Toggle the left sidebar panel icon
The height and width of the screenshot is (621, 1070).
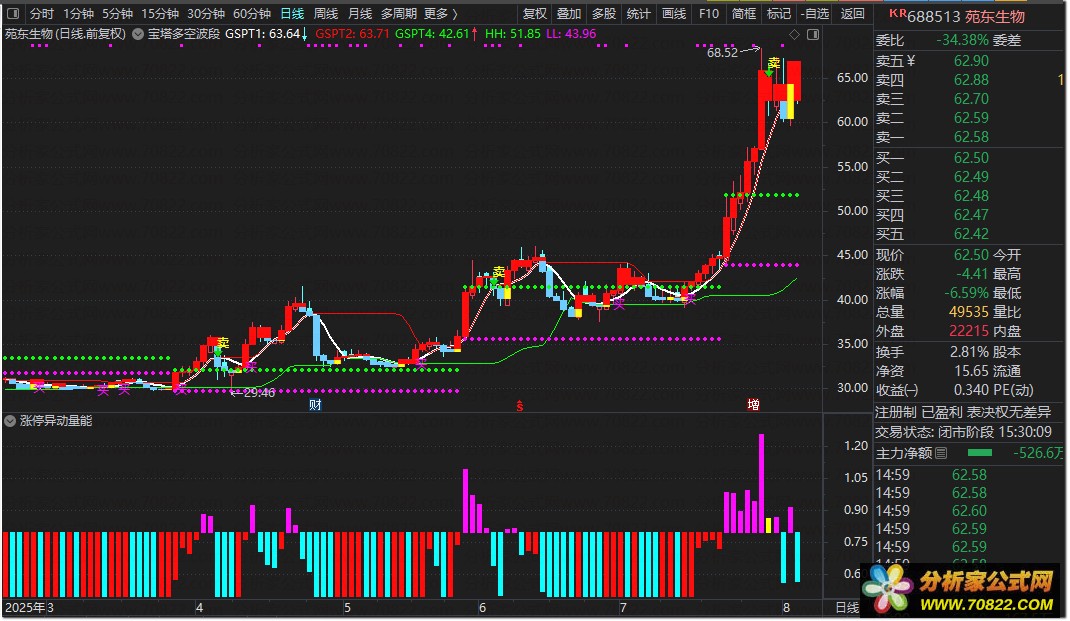(13, 14)
